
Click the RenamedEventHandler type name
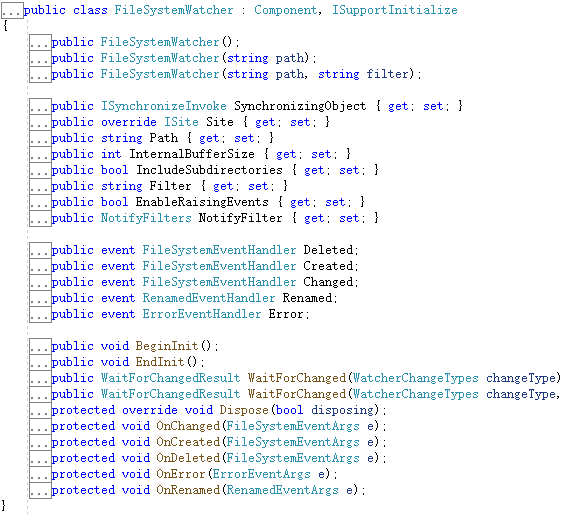pyautogui.click(x=209, y=298)
